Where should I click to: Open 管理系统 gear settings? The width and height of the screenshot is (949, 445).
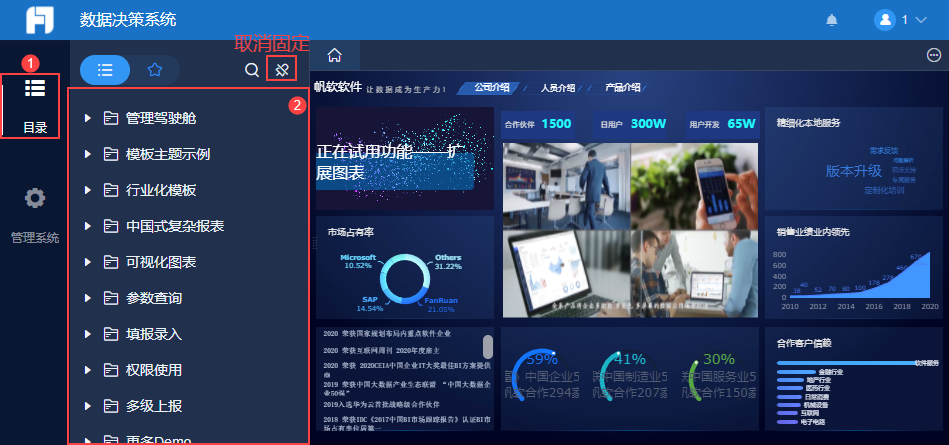(34, 199)
